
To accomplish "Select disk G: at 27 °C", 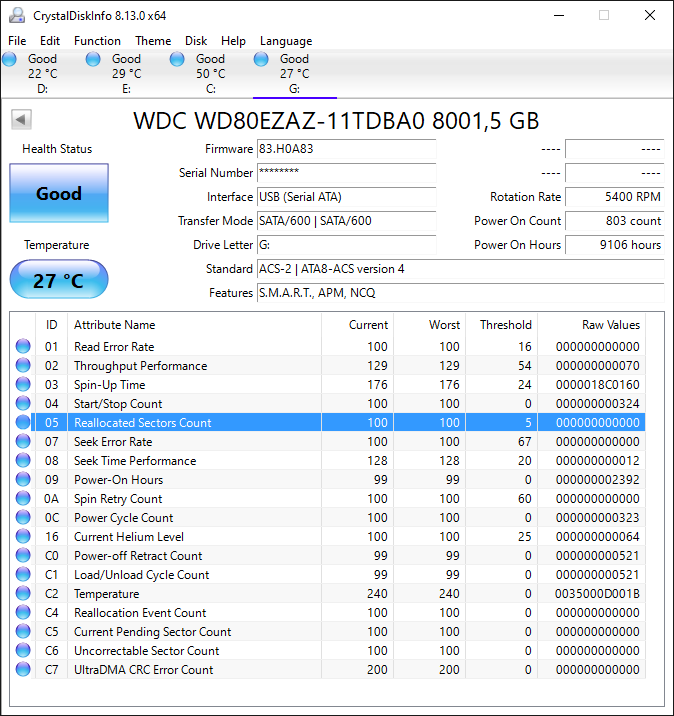I will click(295, 74).
